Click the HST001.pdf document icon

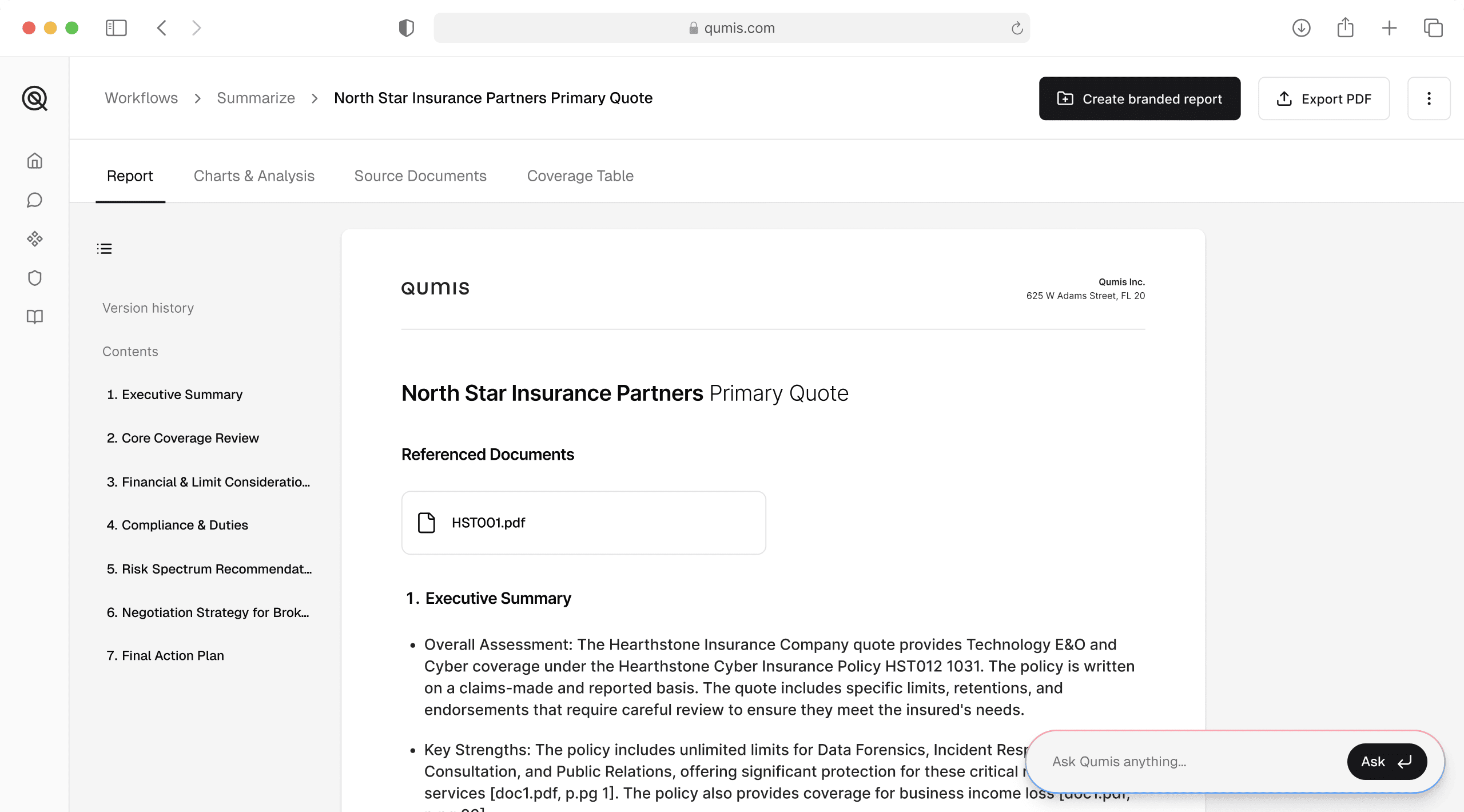click(x=425, y=522)
